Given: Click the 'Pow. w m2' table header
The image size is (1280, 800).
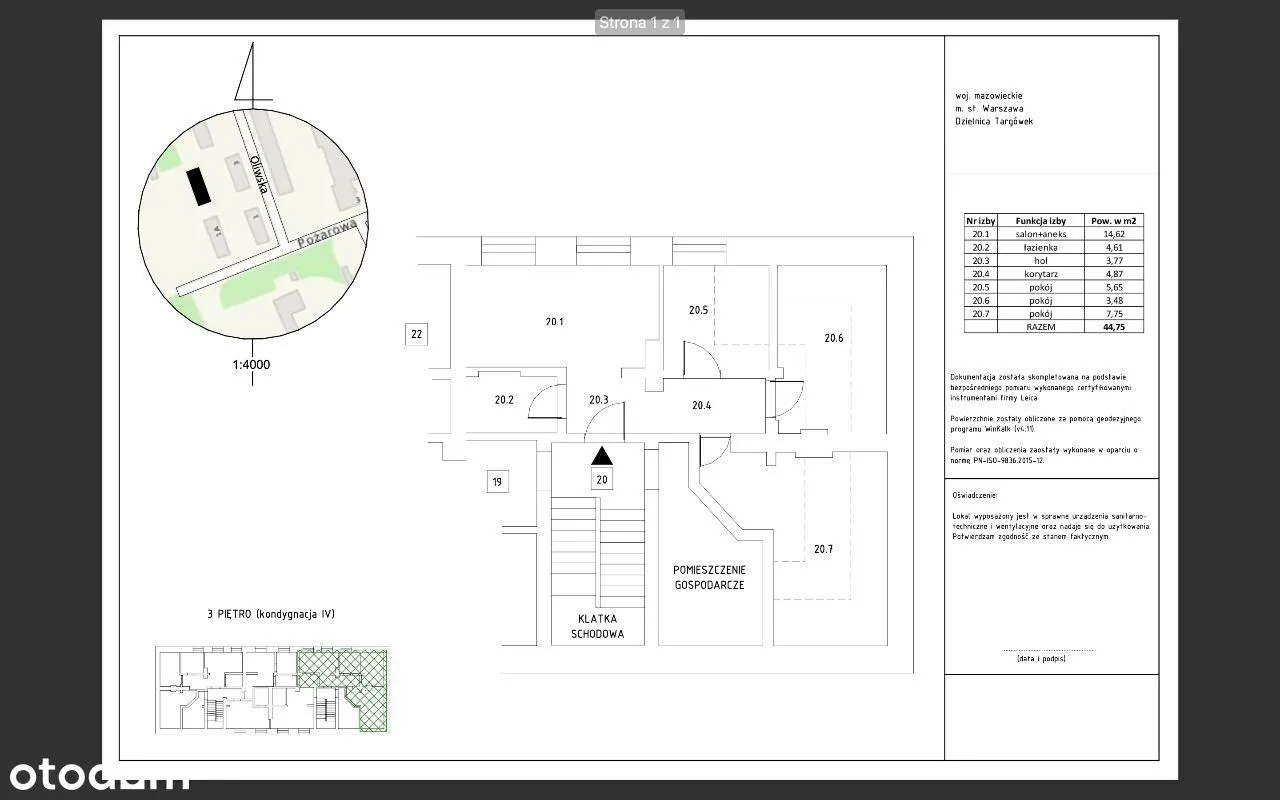Looking at the screenshot, I should tap(1114, 221).
